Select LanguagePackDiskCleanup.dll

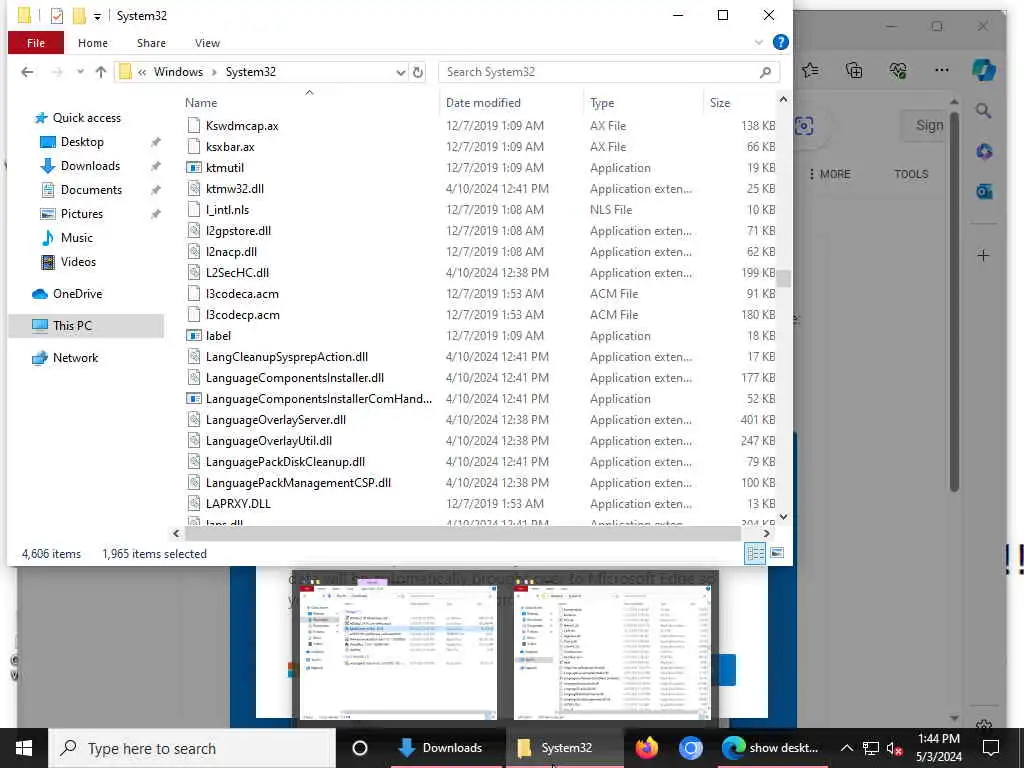click(x=285, y=462)
